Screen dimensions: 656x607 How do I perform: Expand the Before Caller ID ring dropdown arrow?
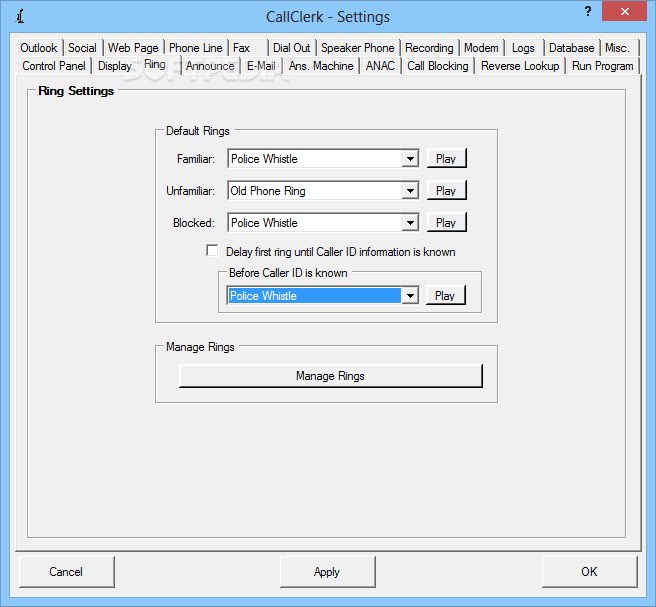[x=410, y=296]
